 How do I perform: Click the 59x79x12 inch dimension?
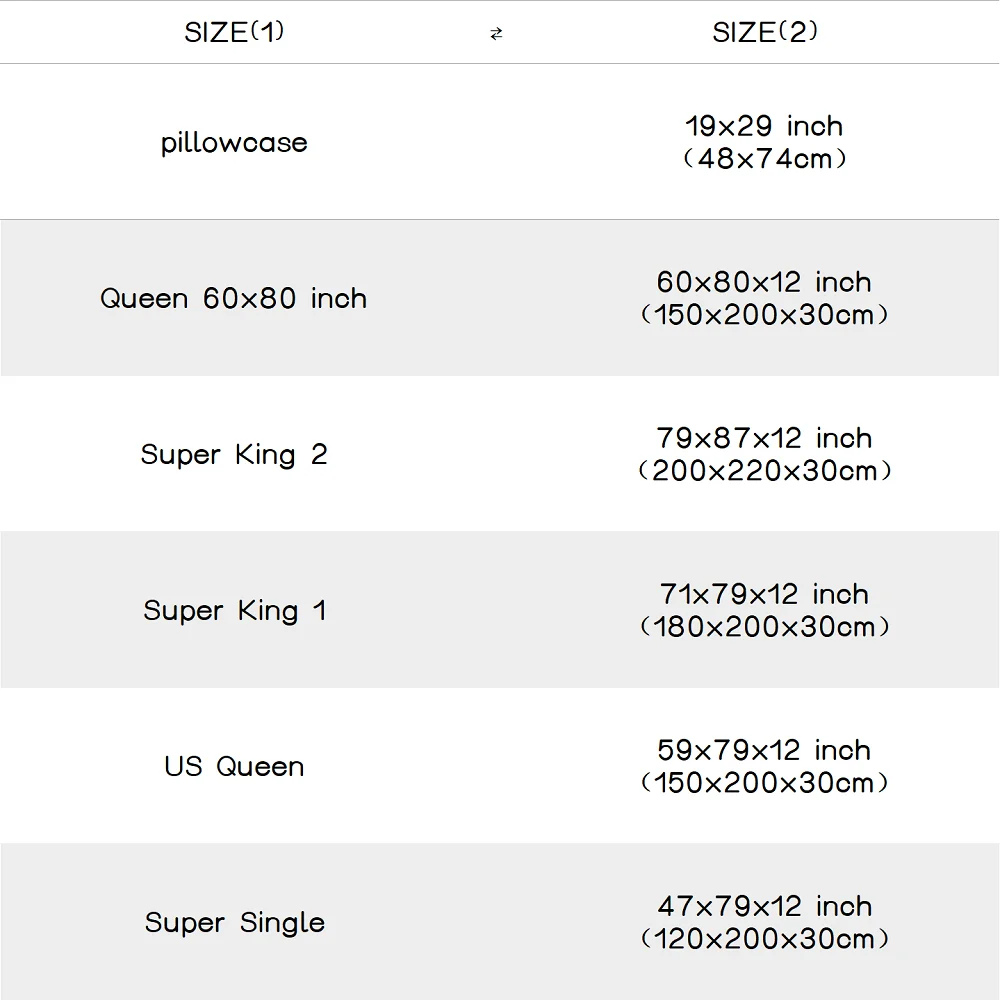pyautogui.click(x=764, y=750)
